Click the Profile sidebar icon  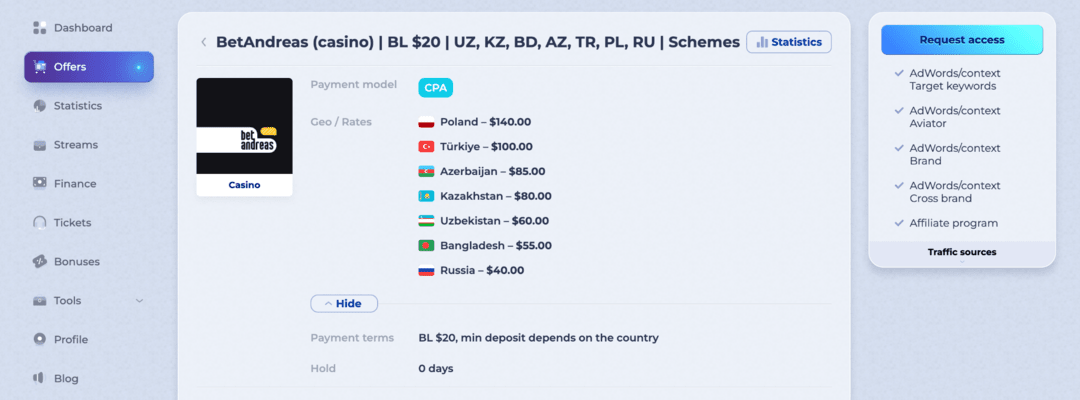(40, 339)
